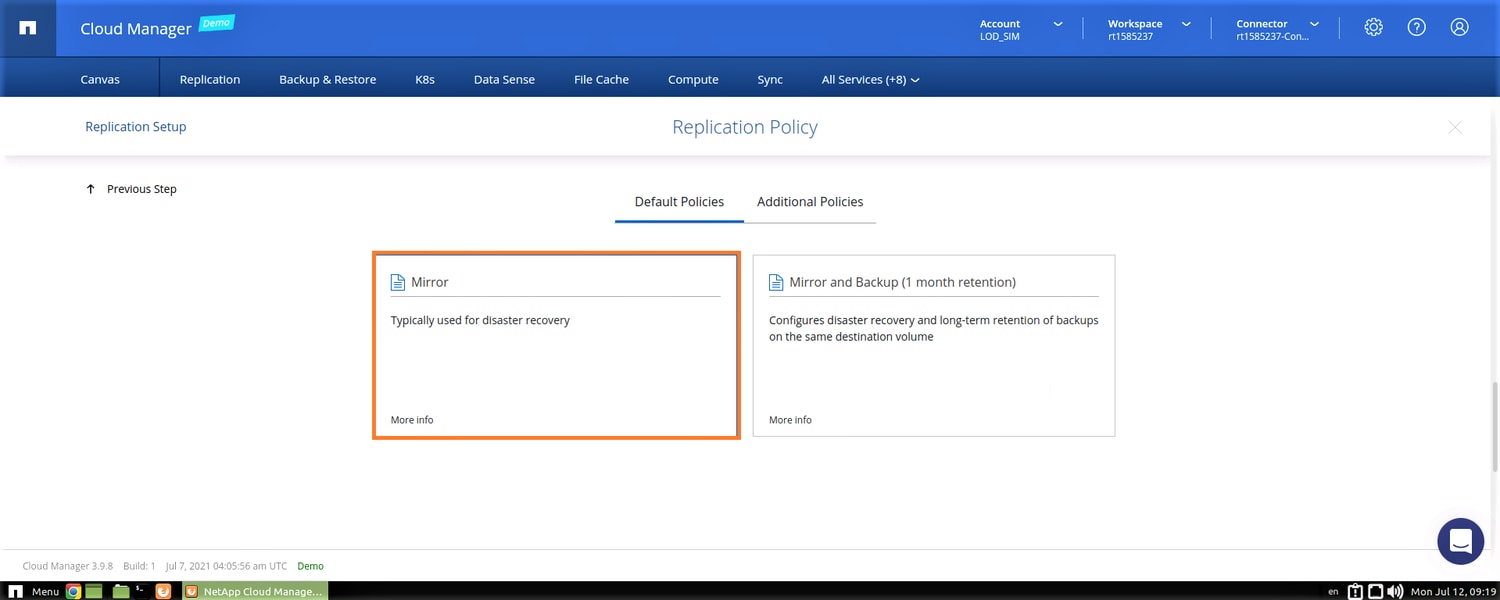Image resolution: width=1500 pixels, height=600 pixels.
Task: Click the Help question mark icon
Action: 1416,28
